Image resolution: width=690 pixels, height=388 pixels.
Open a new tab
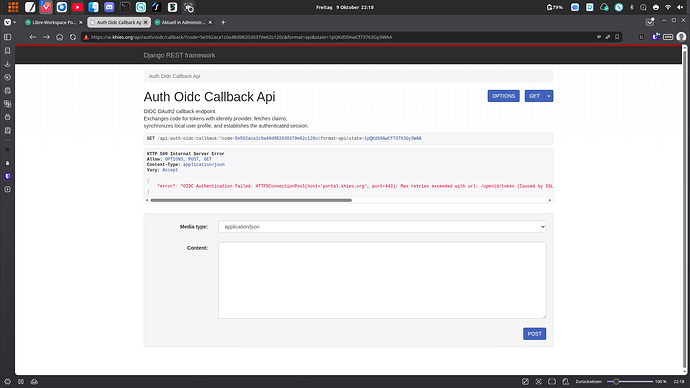(223, 22)
